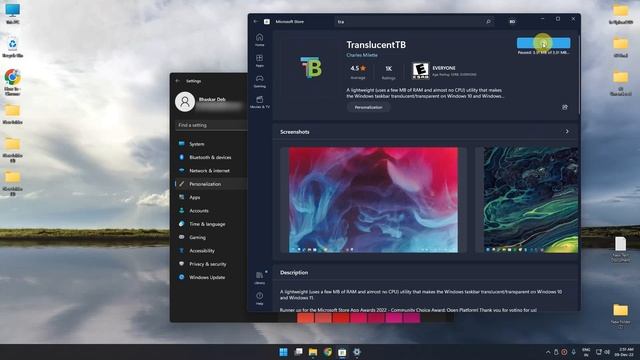Share the TranslucentTB app page
The width and height of the screenshot is (640, 360).
pos(565,107)
